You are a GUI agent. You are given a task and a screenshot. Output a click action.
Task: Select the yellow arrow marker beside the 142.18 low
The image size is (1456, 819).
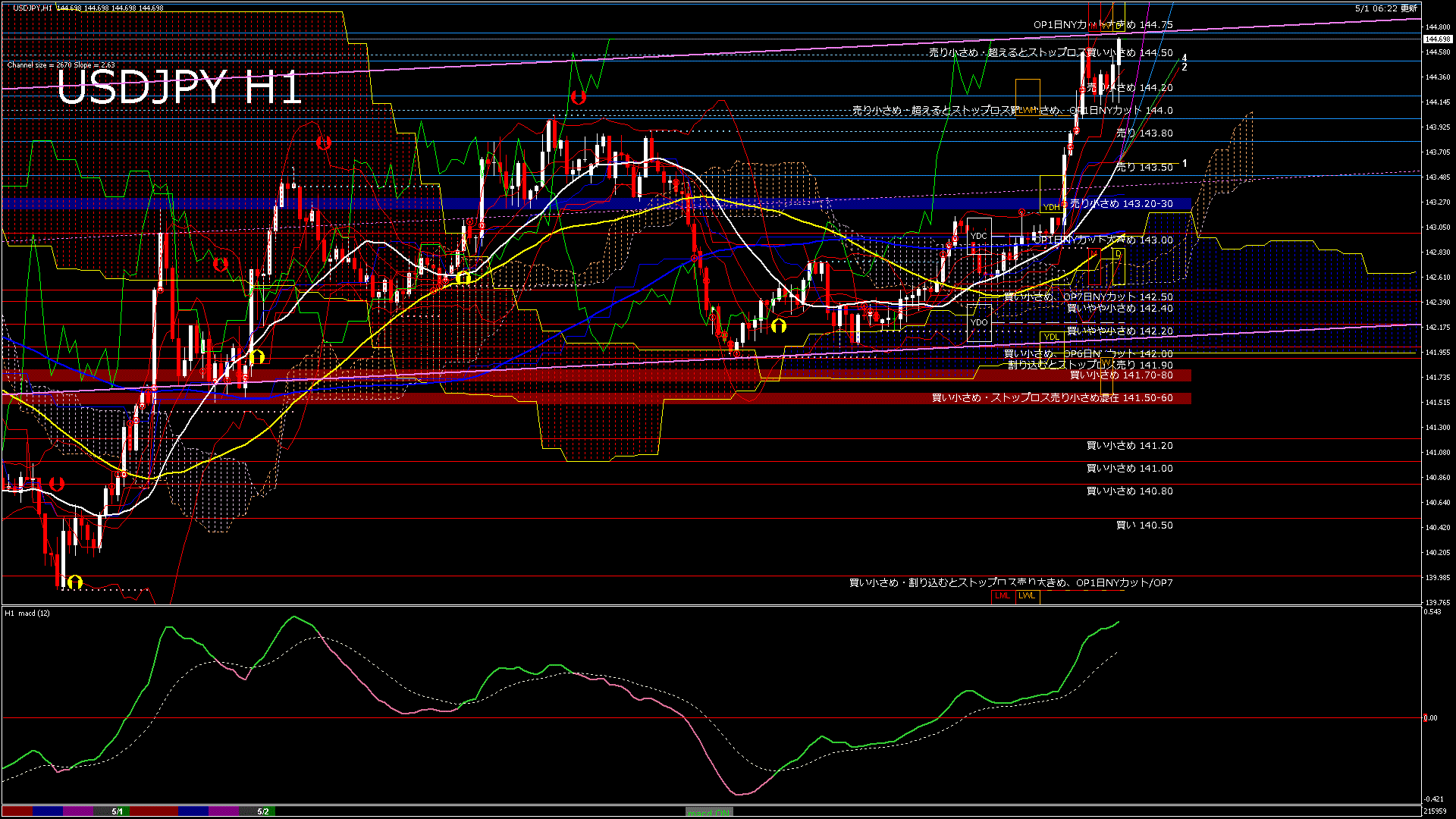tap(779, 326)
